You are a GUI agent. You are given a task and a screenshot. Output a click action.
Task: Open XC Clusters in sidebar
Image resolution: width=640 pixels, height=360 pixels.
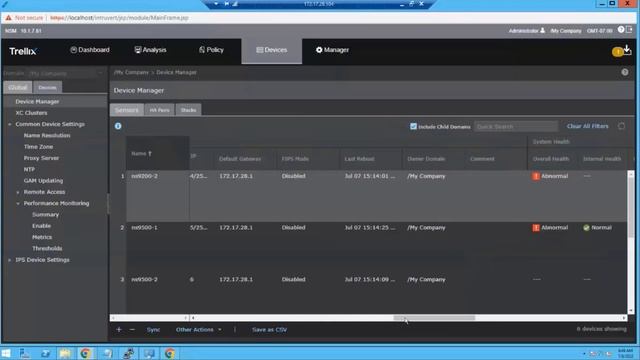click(x=31, y=113)
